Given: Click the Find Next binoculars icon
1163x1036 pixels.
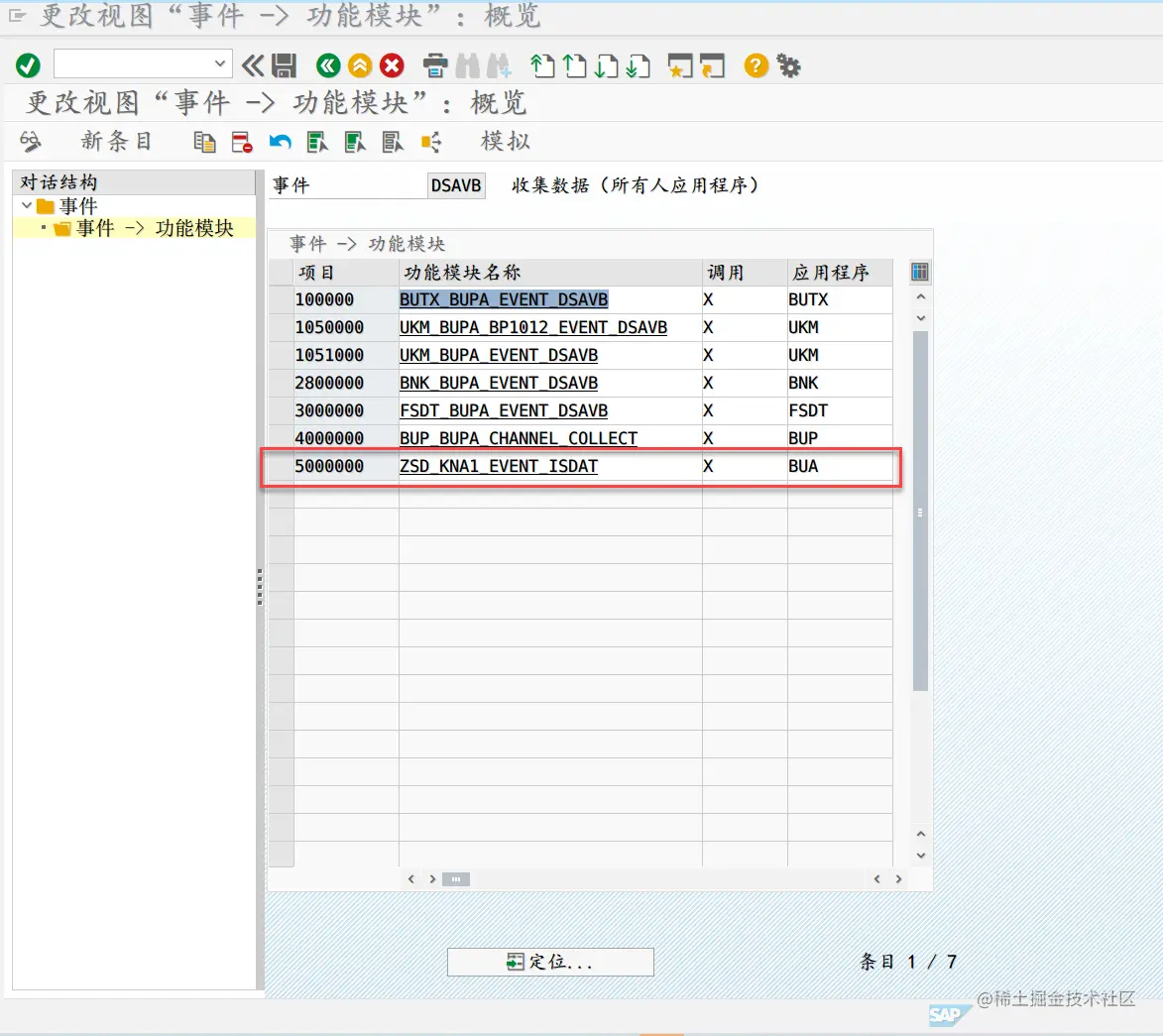Looking at the screenshot, I should 499,66.
